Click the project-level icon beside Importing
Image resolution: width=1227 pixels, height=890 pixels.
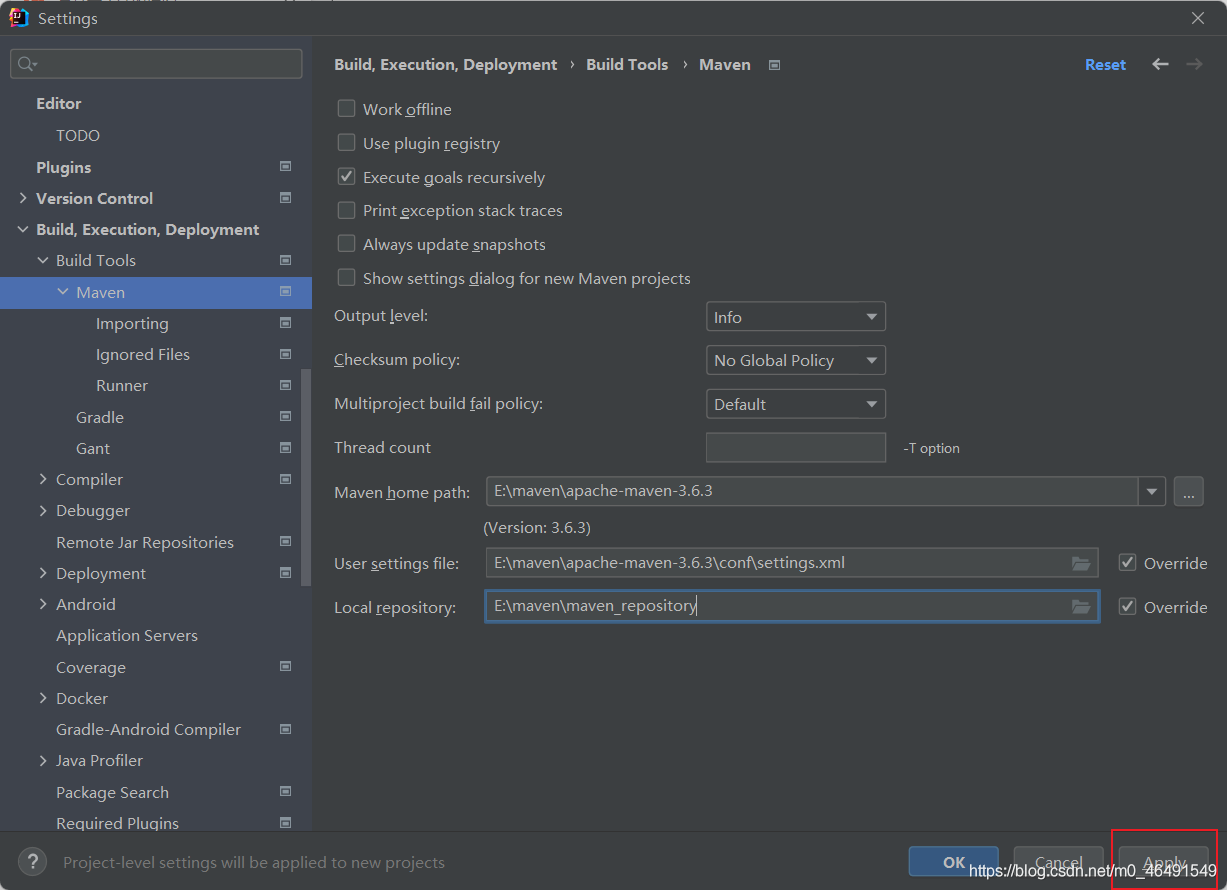pos(286,323)
